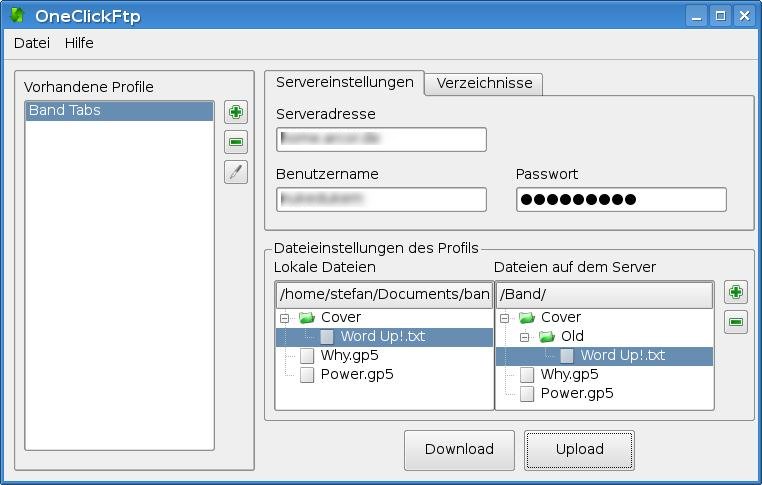Collapse the Old folder on server

[525, 337]
